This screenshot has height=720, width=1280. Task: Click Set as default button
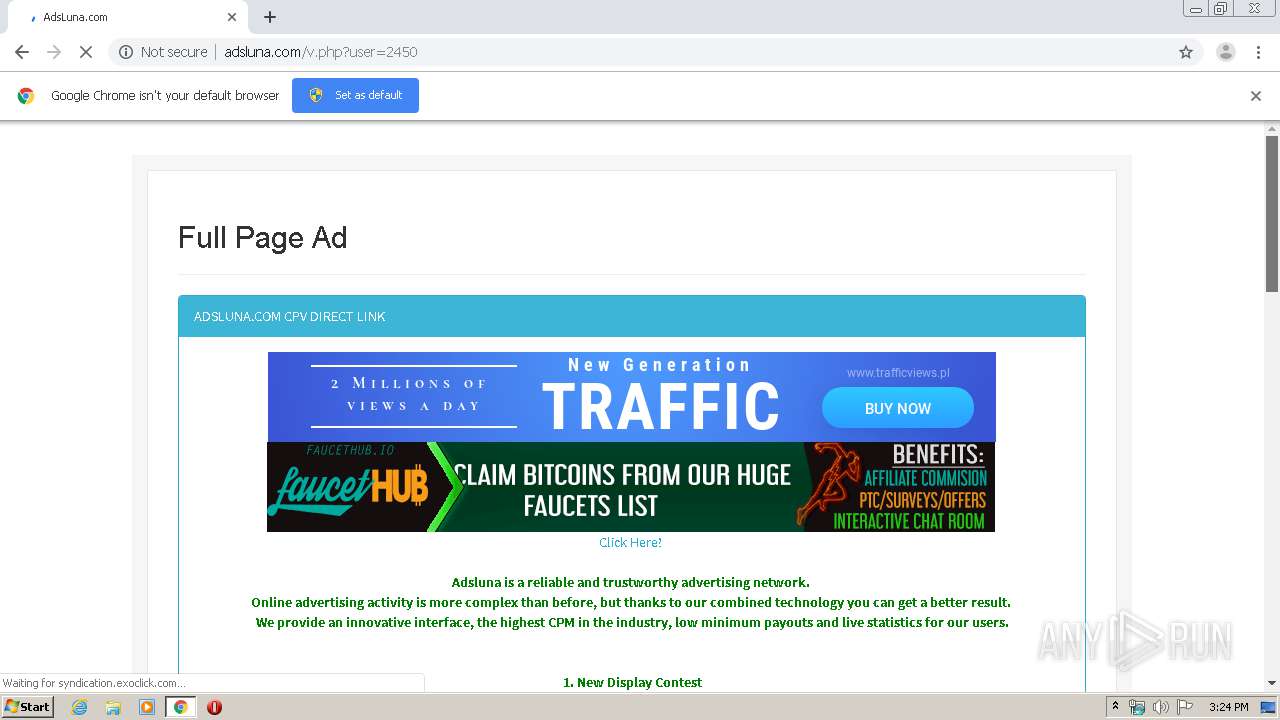click(x=355, y=95)
